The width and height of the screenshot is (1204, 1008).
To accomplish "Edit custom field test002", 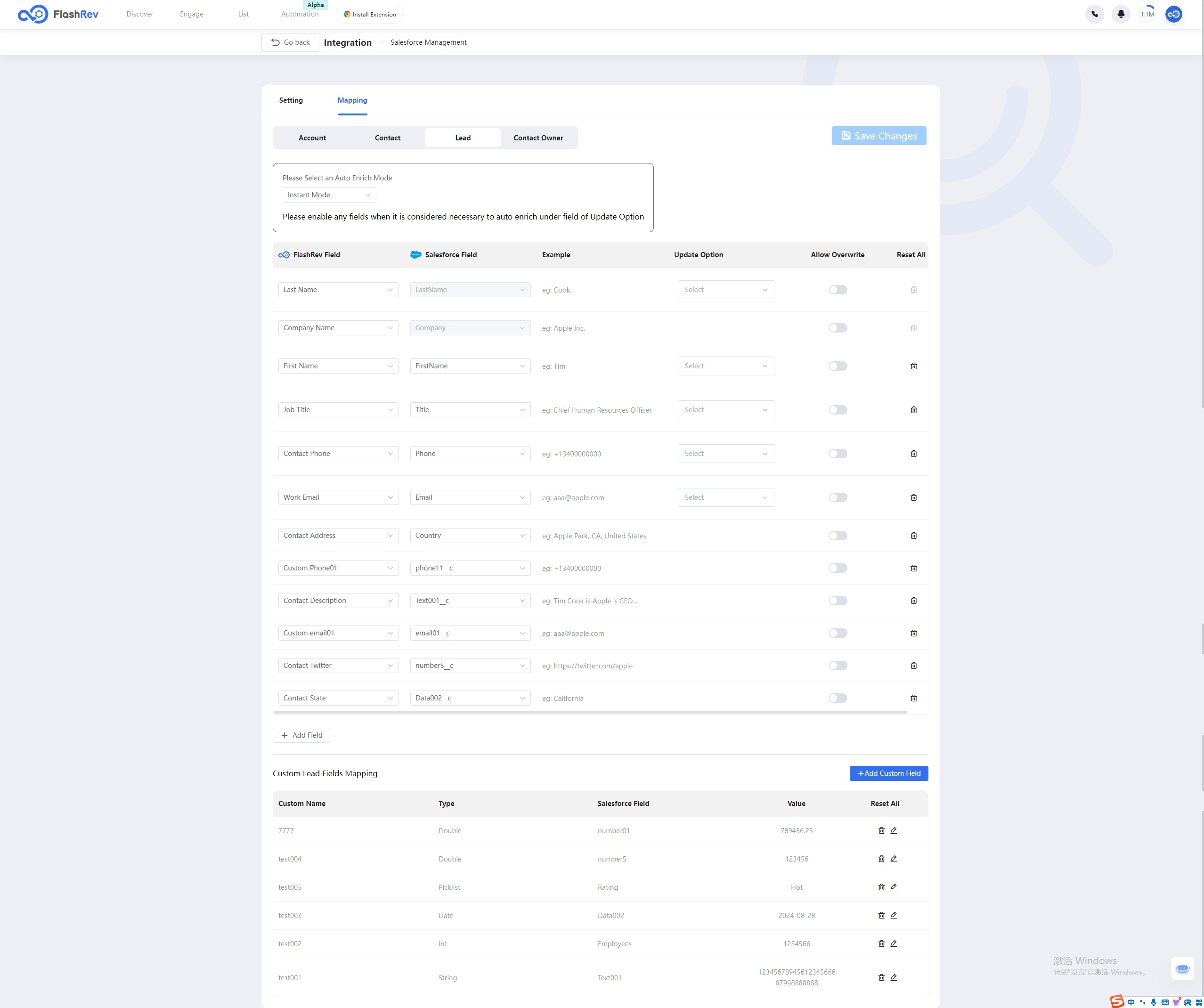I will point(894,944).
